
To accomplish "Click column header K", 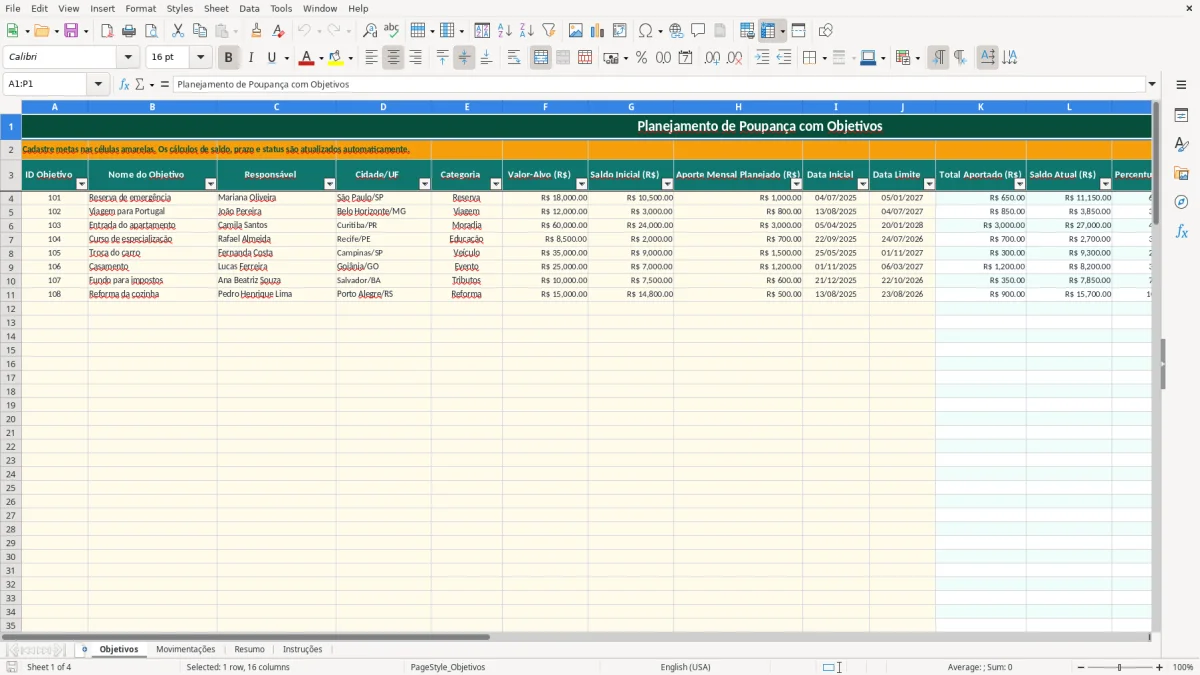I will (x=980, y=106).
